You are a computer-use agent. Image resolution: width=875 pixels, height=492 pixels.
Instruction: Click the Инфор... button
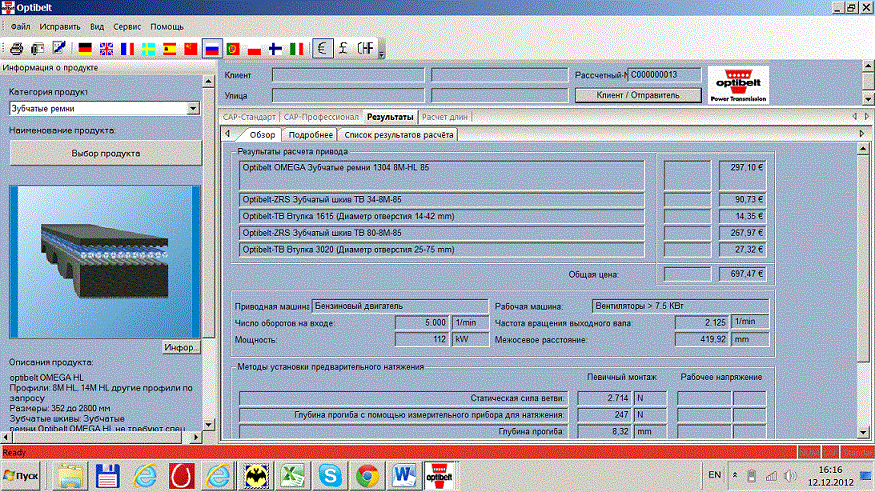click(x=181, y=347)
